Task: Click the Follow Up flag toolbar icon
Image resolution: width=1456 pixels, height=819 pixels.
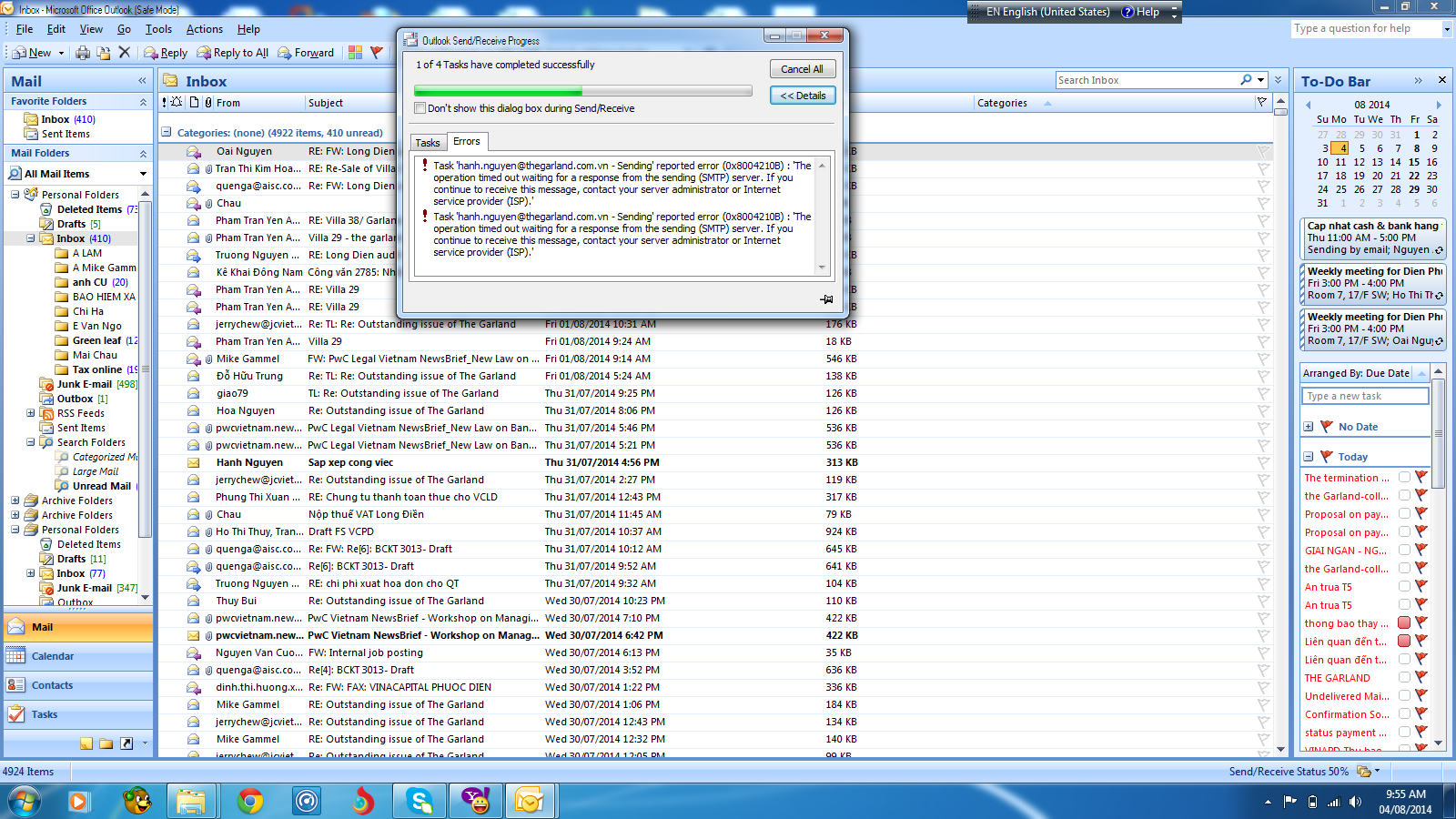Action: (x=376, y=53)
